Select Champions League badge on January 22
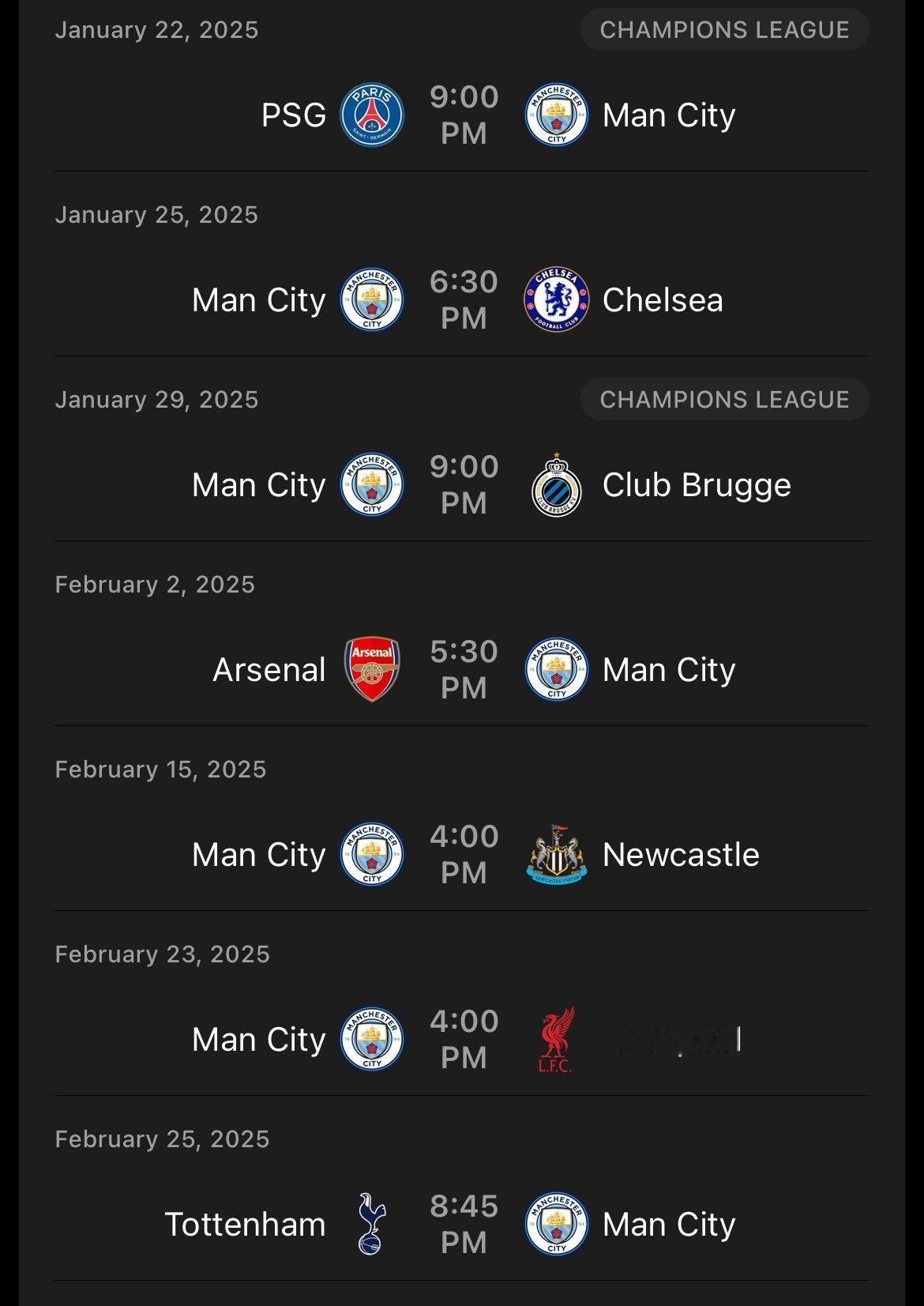 (724, 30)
